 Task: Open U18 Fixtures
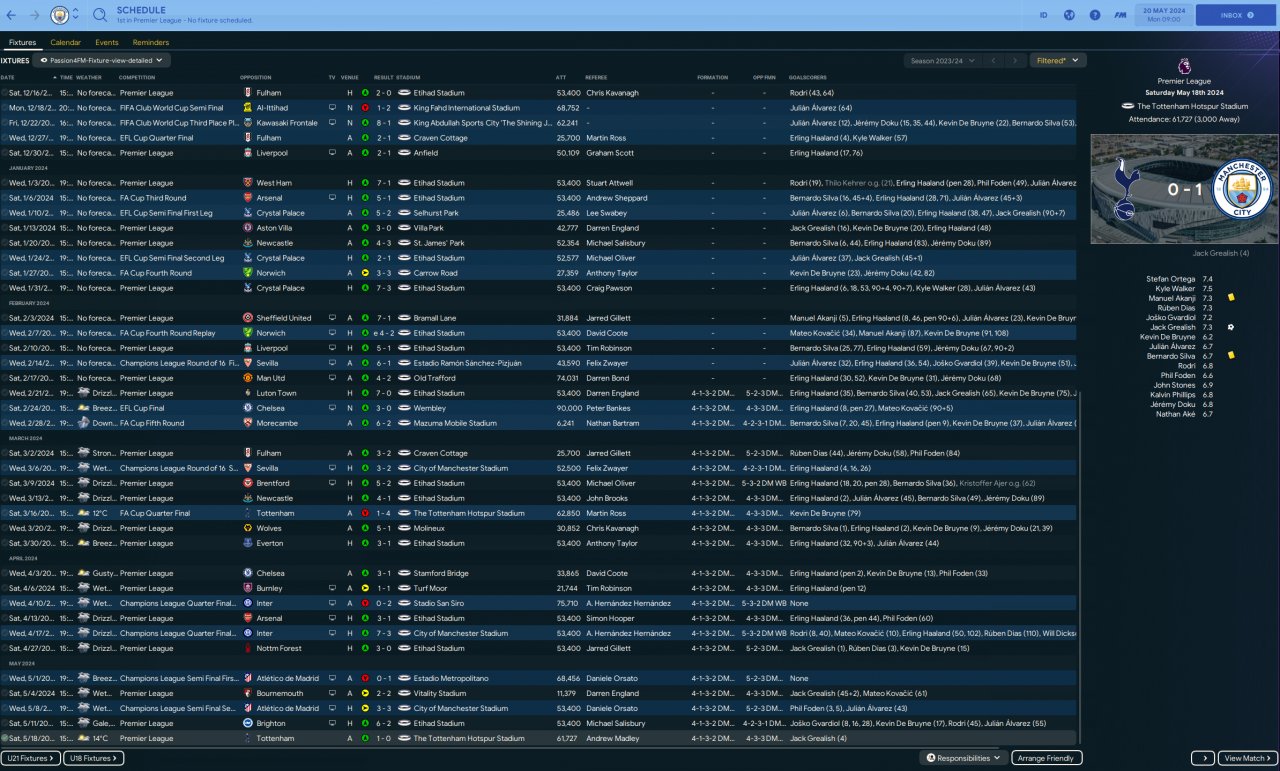click(94, 758)
